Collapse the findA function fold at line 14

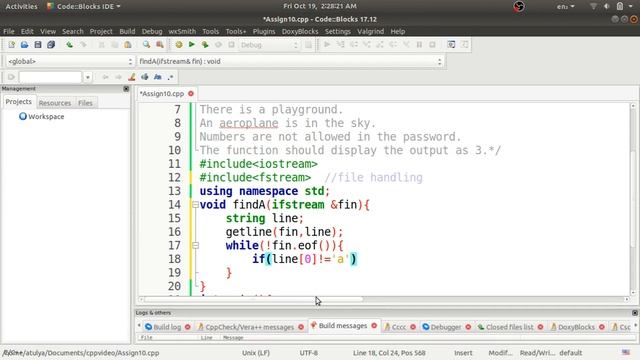(x=196, y=204)
